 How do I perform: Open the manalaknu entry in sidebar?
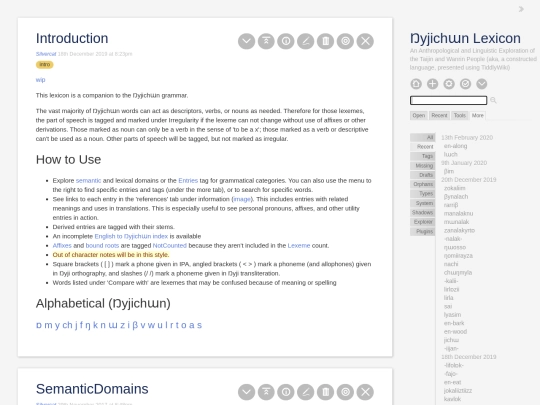point(458,214)
